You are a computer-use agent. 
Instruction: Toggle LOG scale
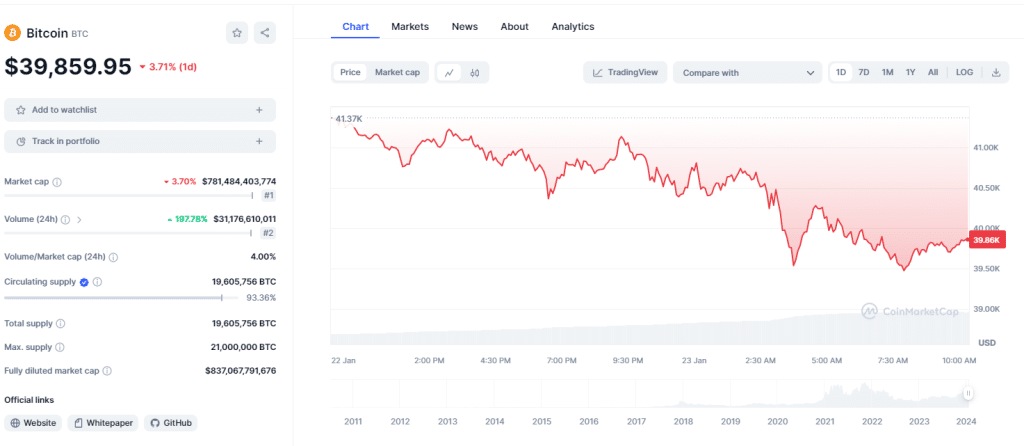(x=964, y=72)
